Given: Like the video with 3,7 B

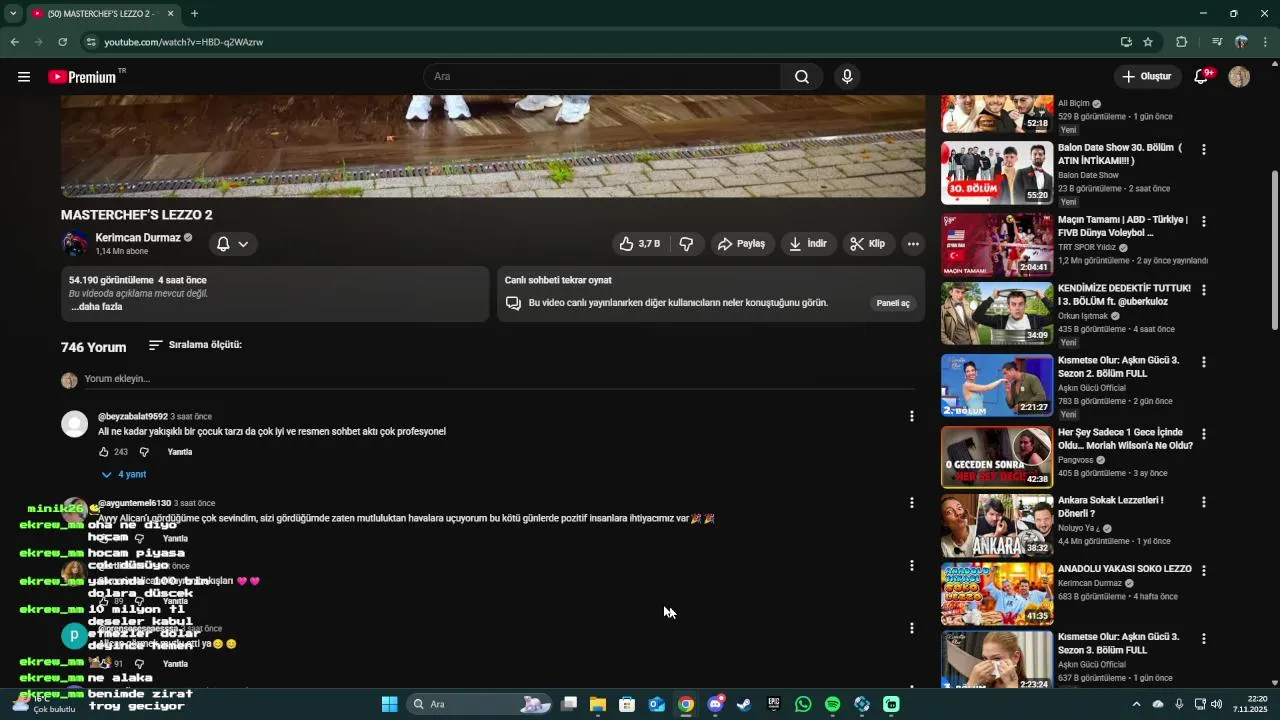Looking at the screenshot, I should 640,244.
